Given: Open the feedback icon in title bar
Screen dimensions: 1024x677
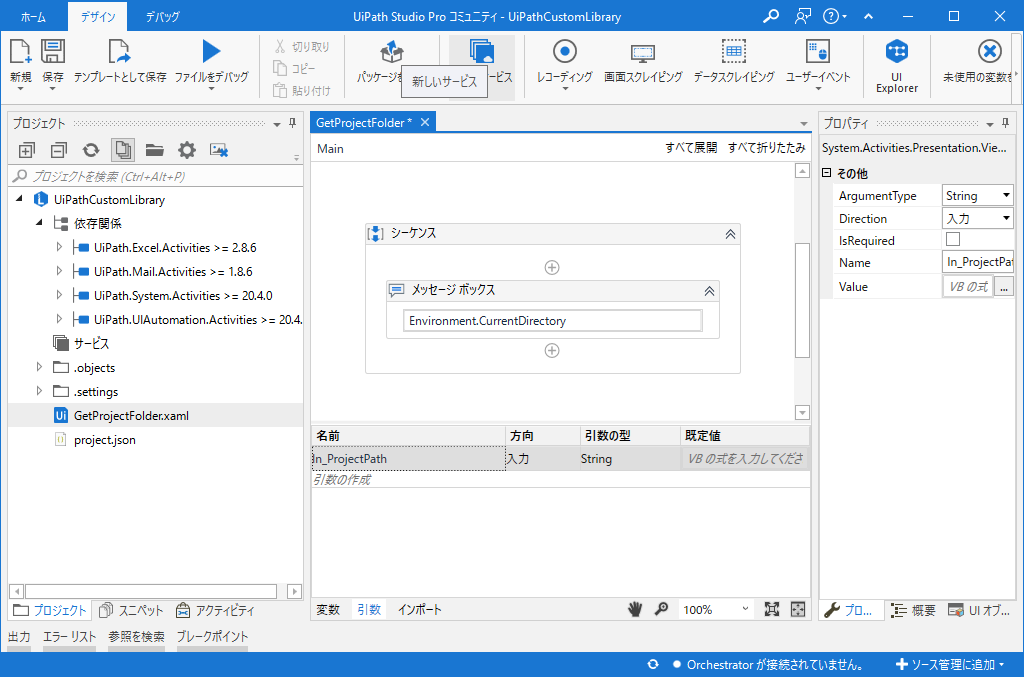Looking at the screenshot, I should pos(803,16).
